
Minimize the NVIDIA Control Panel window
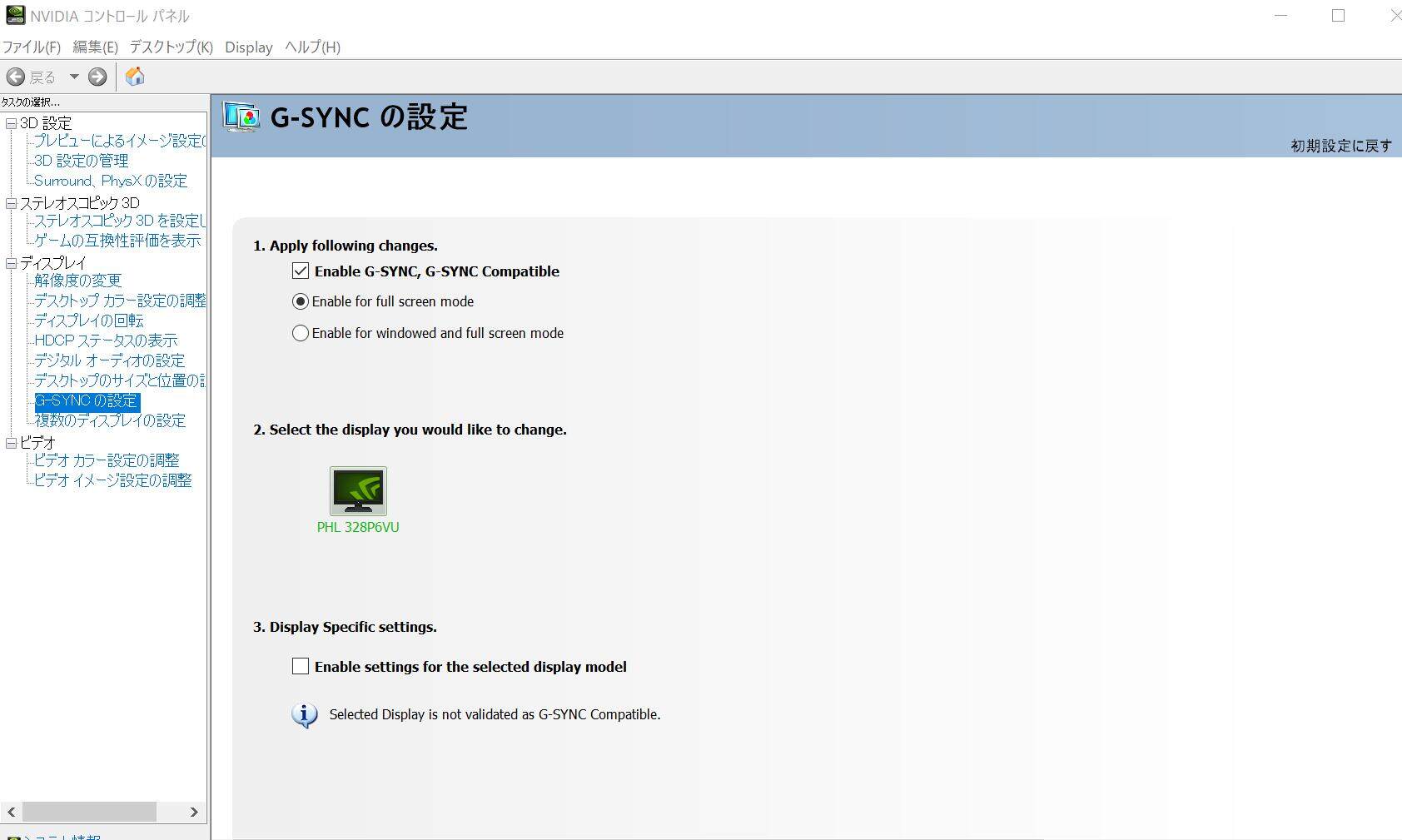1280,16
